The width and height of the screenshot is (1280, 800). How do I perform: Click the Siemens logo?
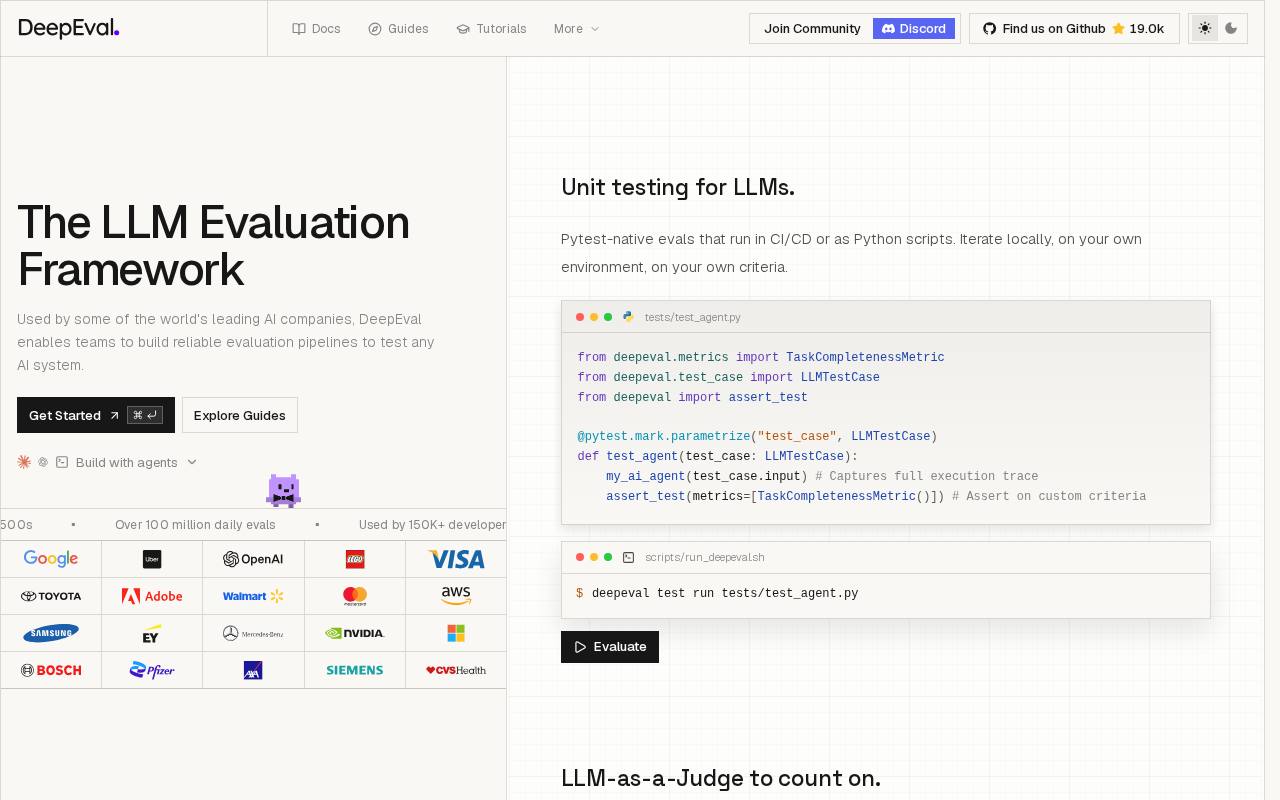point(355,670)
